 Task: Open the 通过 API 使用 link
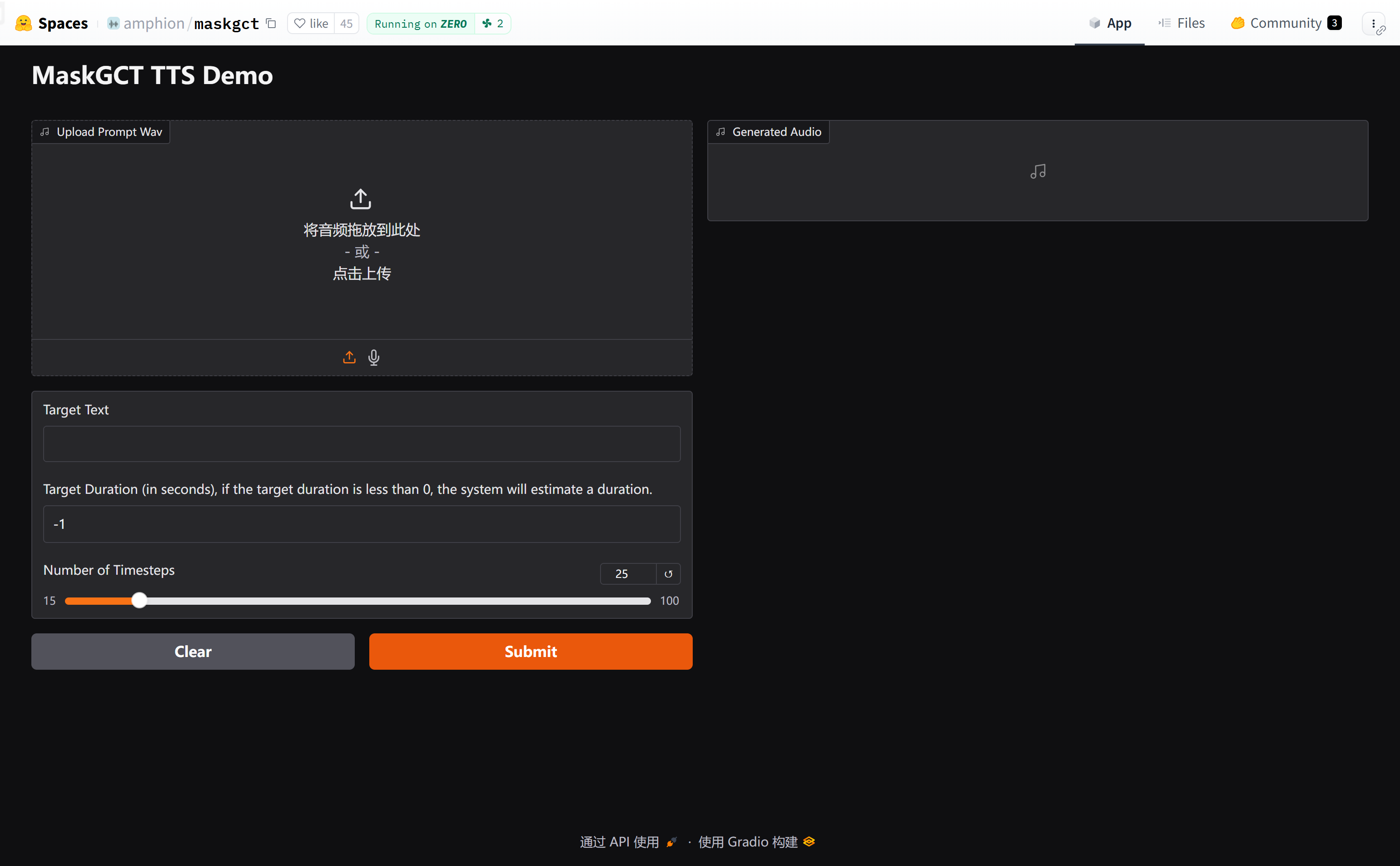(x=628, y=842)
